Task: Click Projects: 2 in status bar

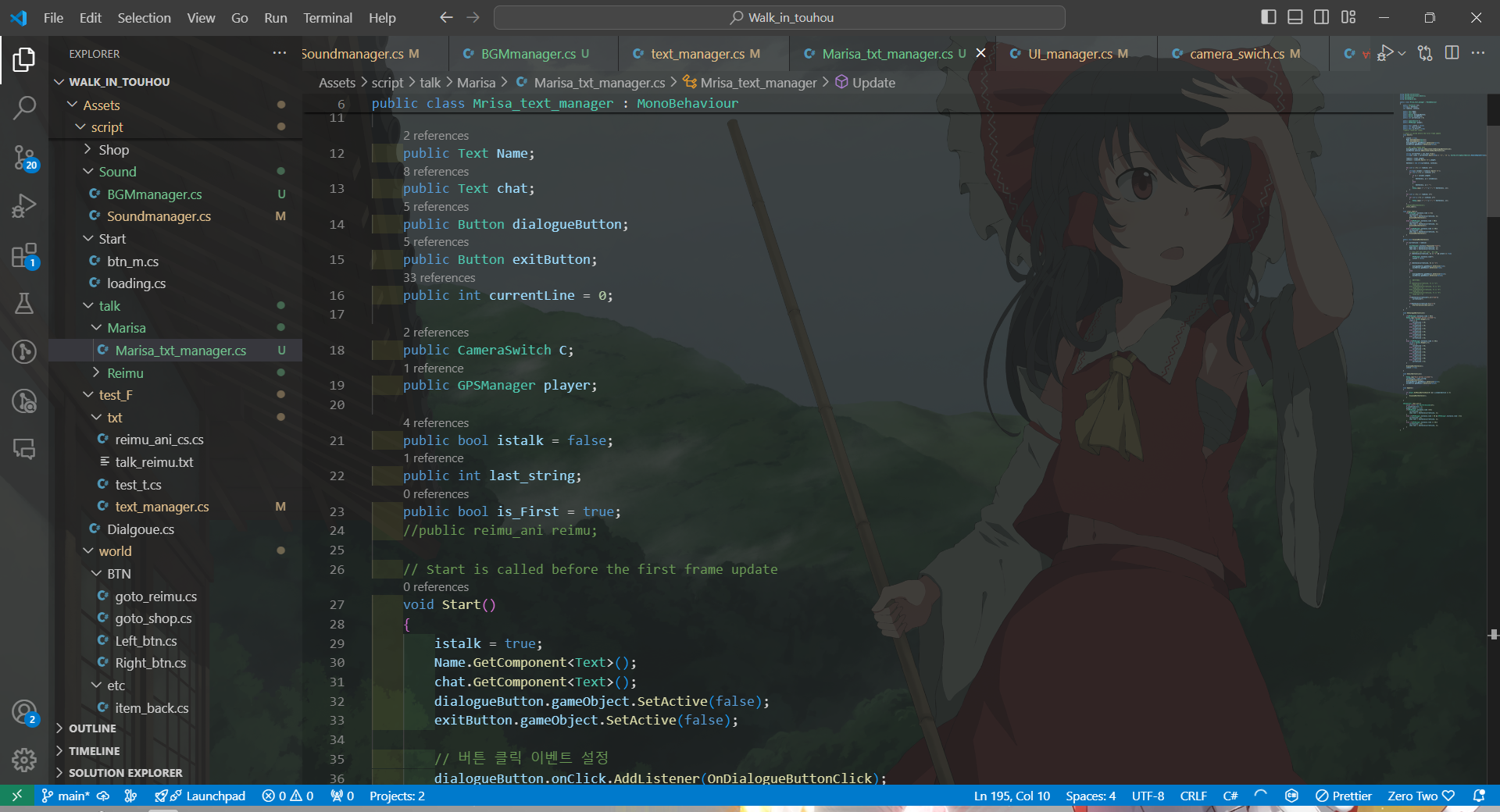Action: click(397, 796)
